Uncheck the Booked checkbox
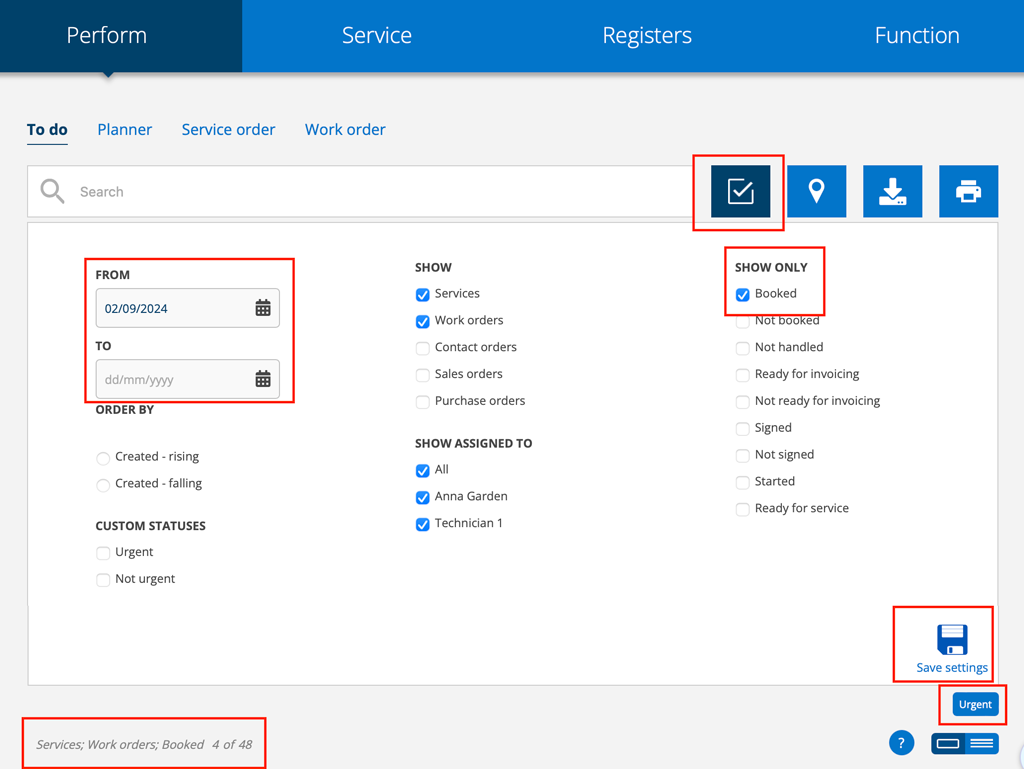1024x769 pixels. tap(743, 295)
